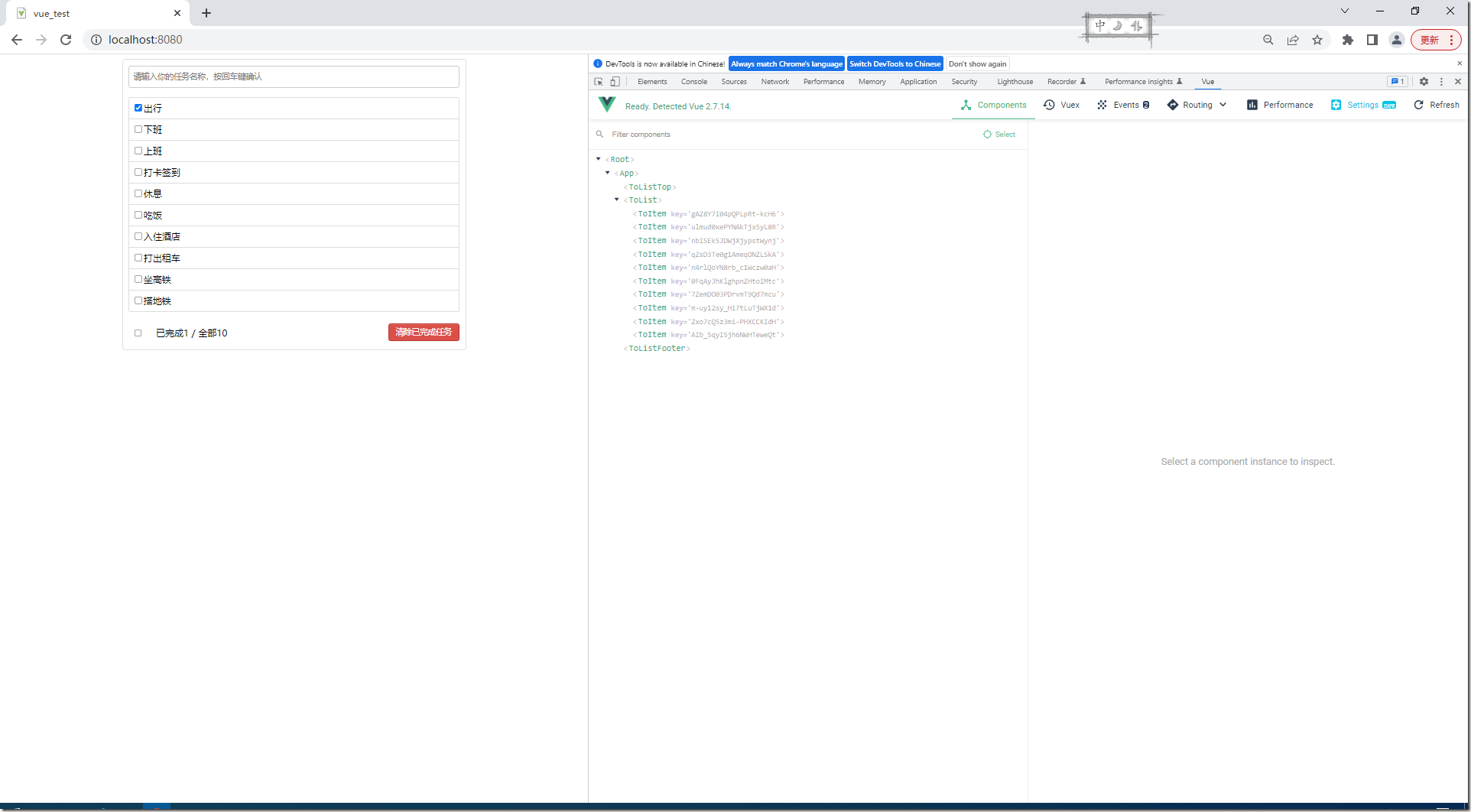Open the Chrome profile avatar
Screen dimensions: 1471x812
1397,40
